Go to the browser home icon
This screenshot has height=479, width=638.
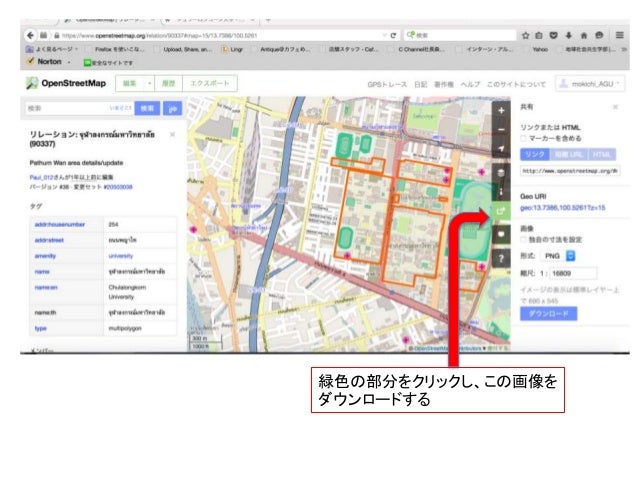coord(584,35)
